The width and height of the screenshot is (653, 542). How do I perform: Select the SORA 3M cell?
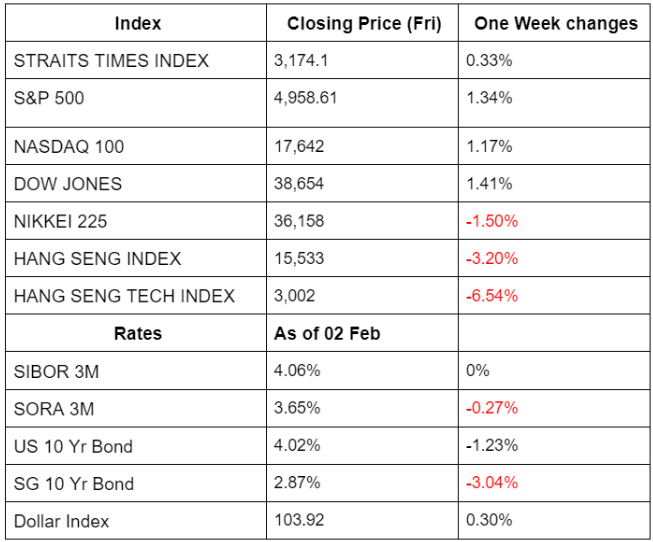[55, 408]
